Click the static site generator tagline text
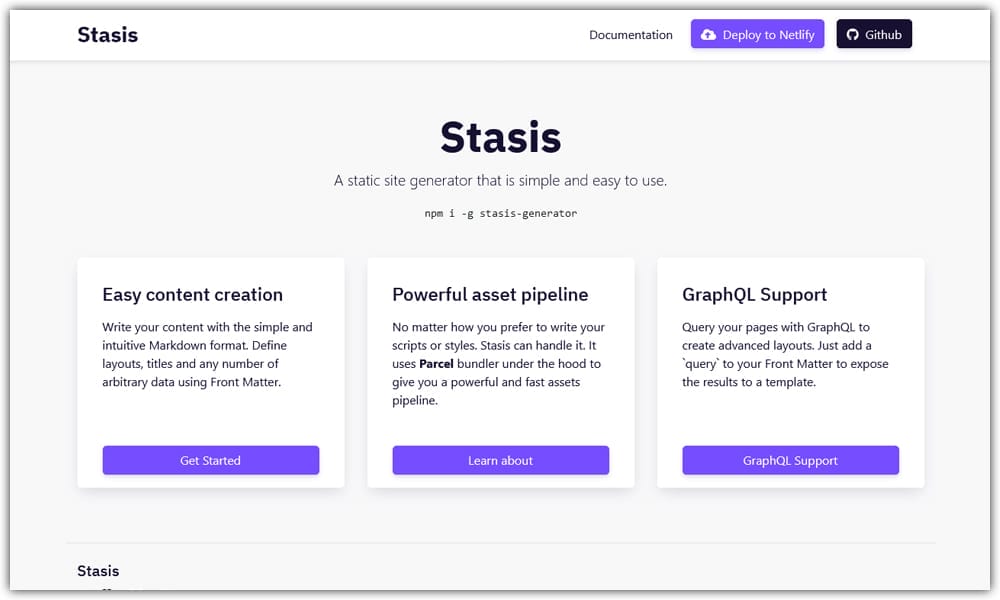 click(500, 181)
